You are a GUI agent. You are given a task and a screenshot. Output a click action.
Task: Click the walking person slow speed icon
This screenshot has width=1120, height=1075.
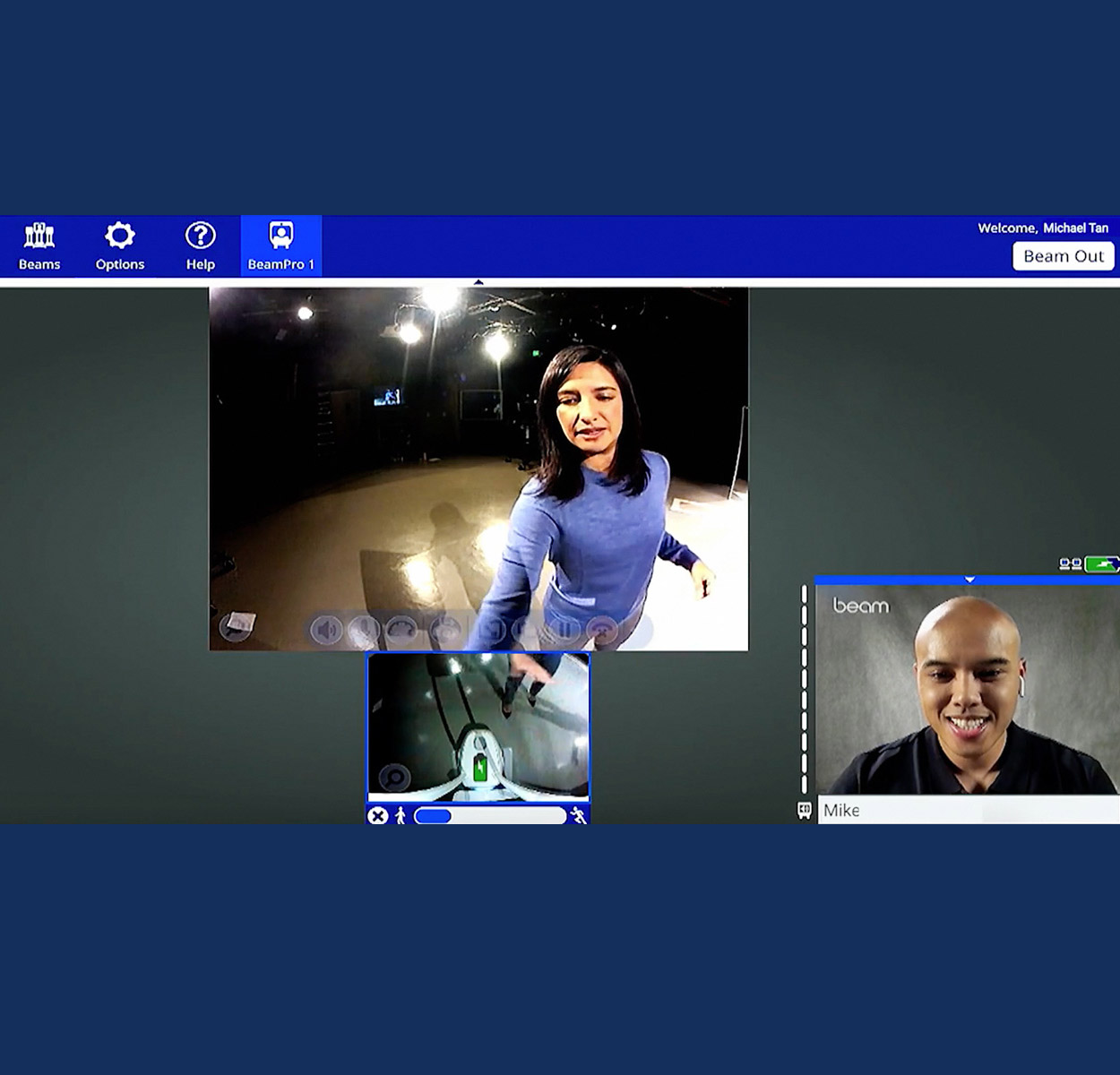coord(401,816)
